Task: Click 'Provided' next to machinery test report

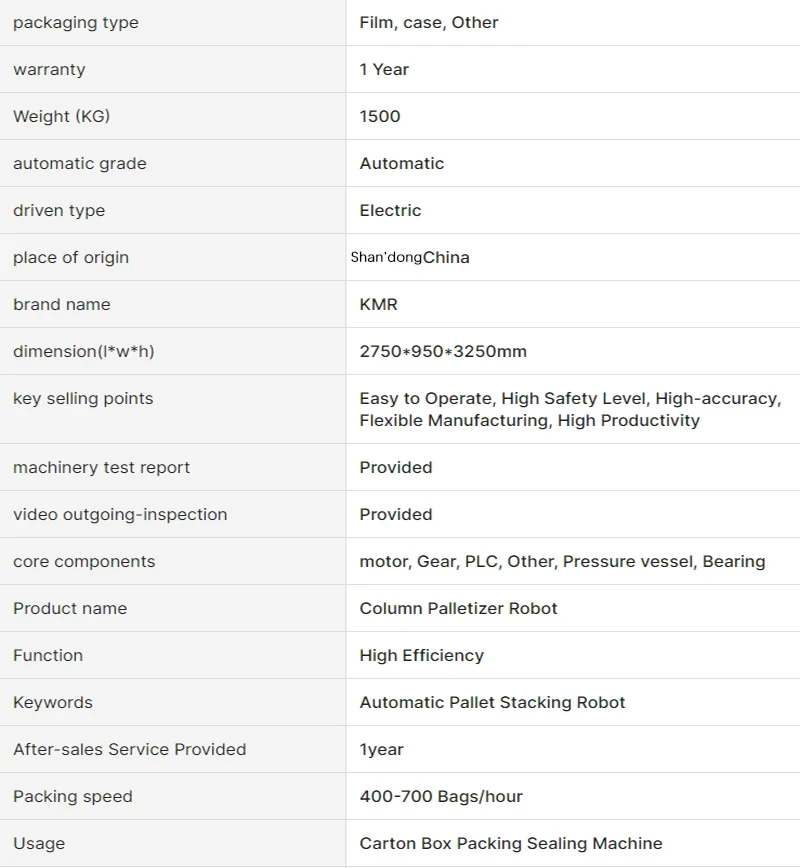Action: pos(396,467)
